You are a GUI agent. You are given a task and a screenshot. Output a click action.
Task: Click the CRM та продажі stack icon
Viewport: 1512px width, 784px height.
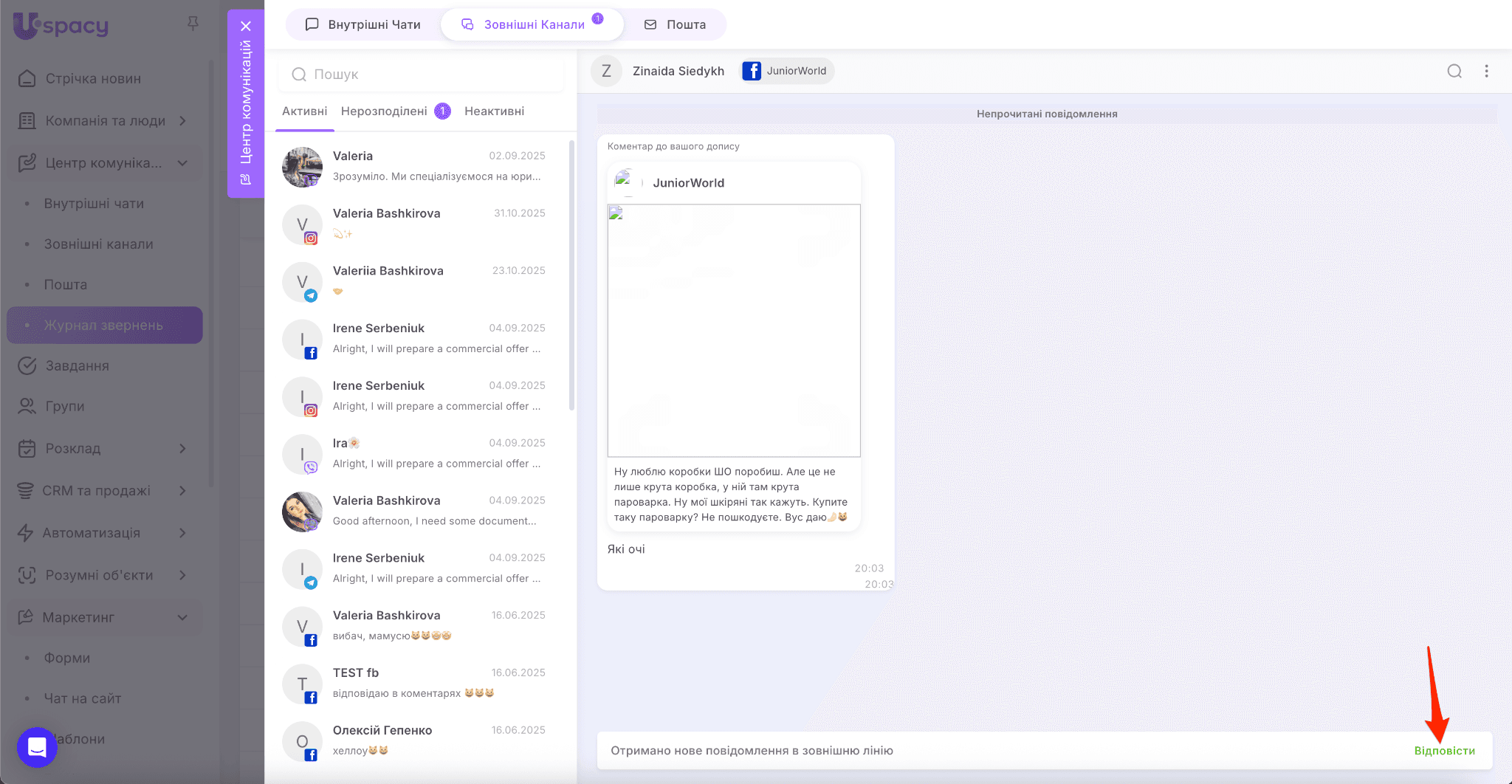click(x=26, y=490)
